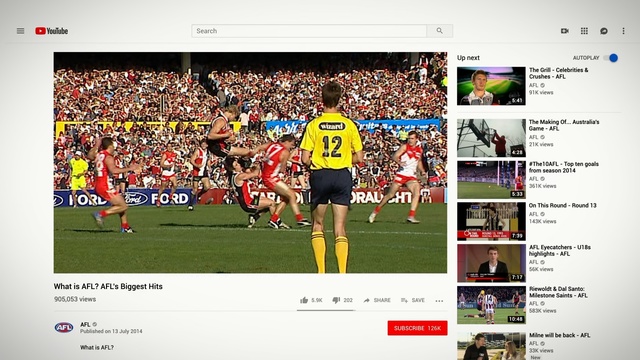Select title 'The Making Of... Australia's Game - AFL'
The image size is (640, 360).
coord(564,125)
